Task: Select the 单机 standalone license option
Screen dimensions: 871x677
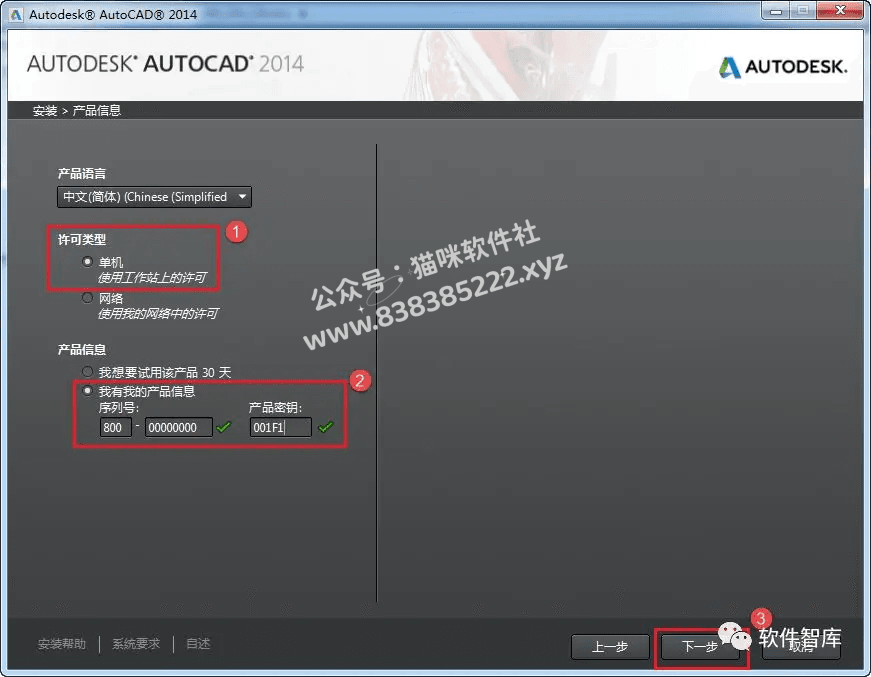Action: [87, 261]
